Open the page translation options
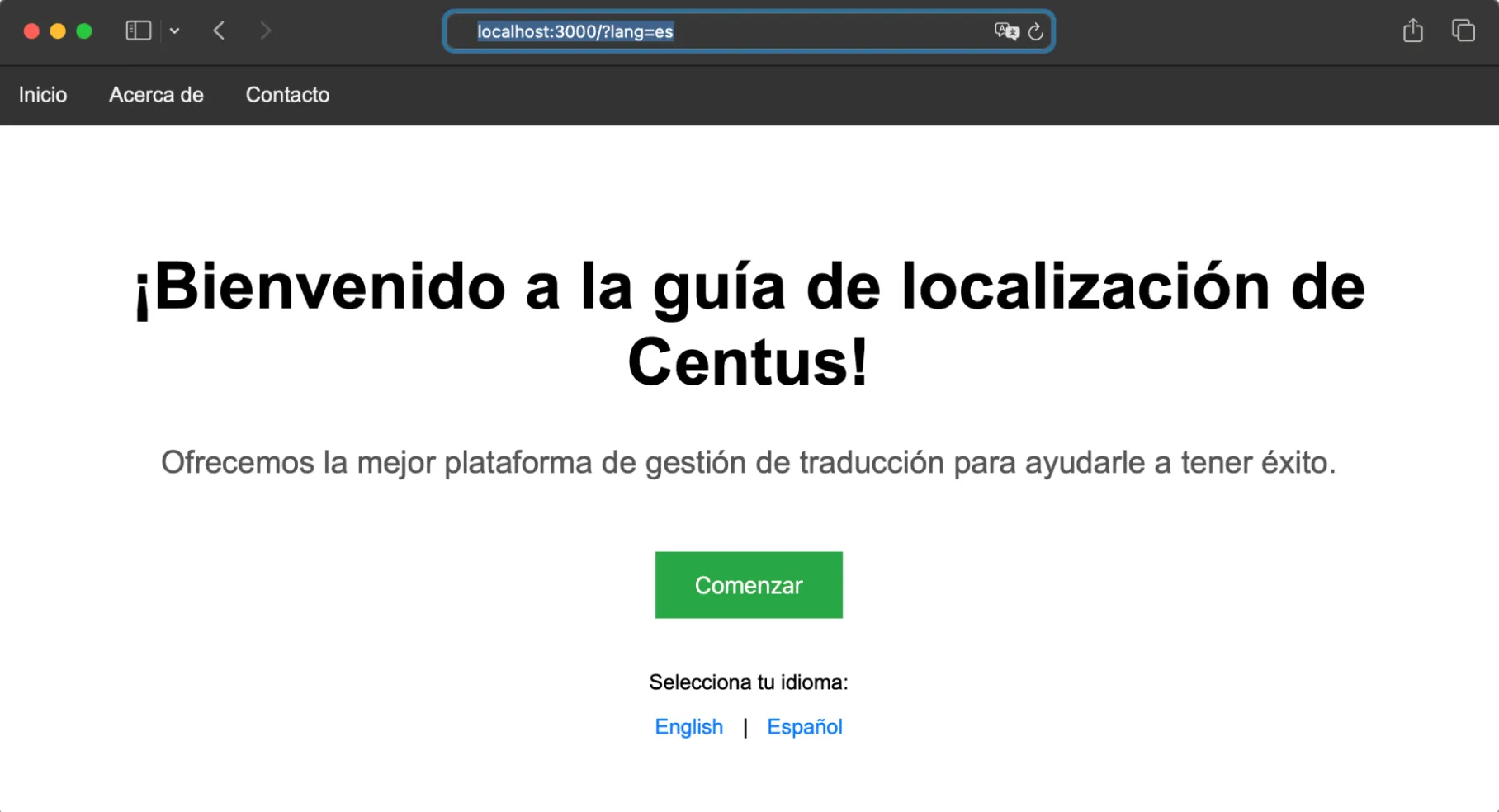1499x812 pixels. [1005, 31]
